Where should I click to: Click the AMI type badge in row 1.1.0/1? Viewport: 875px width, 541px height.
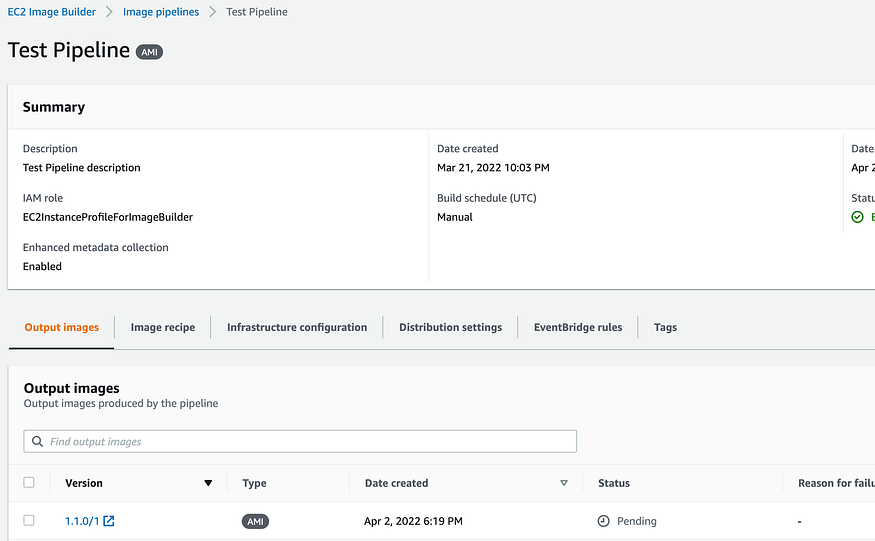[x=255, y=521]
